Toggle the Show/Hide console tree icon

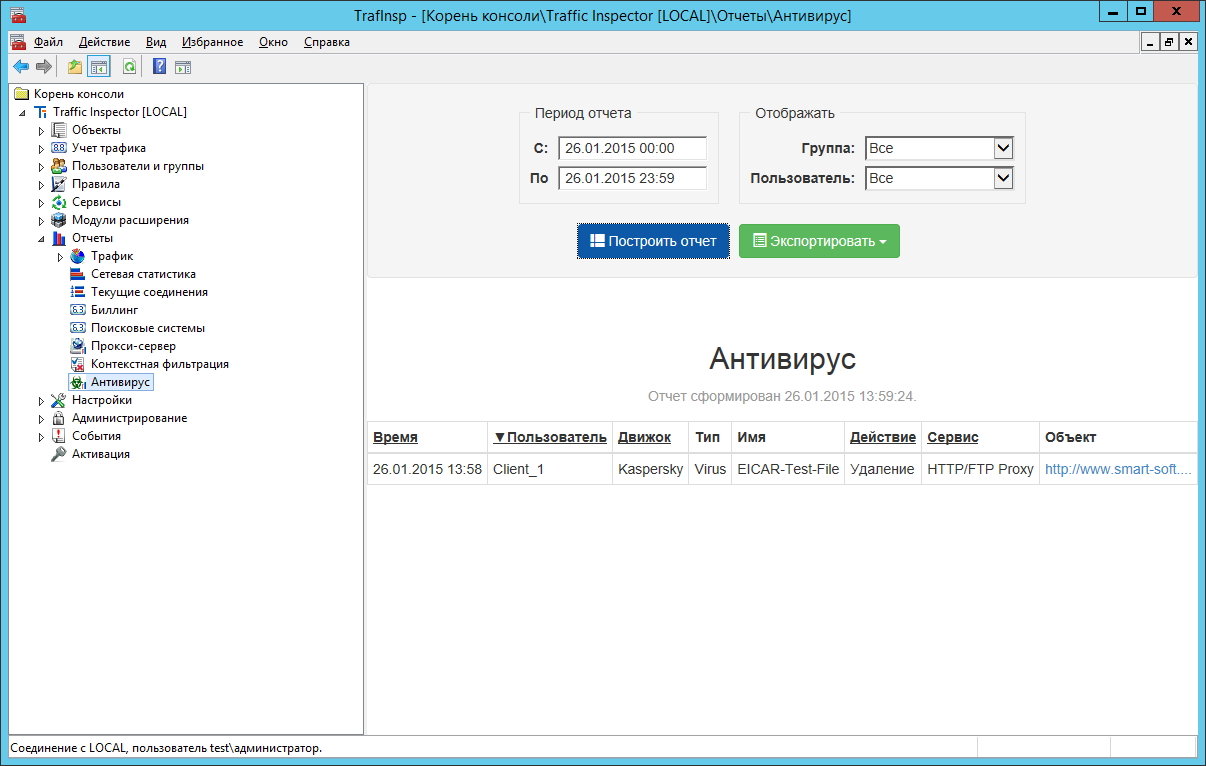click(98, 67)
